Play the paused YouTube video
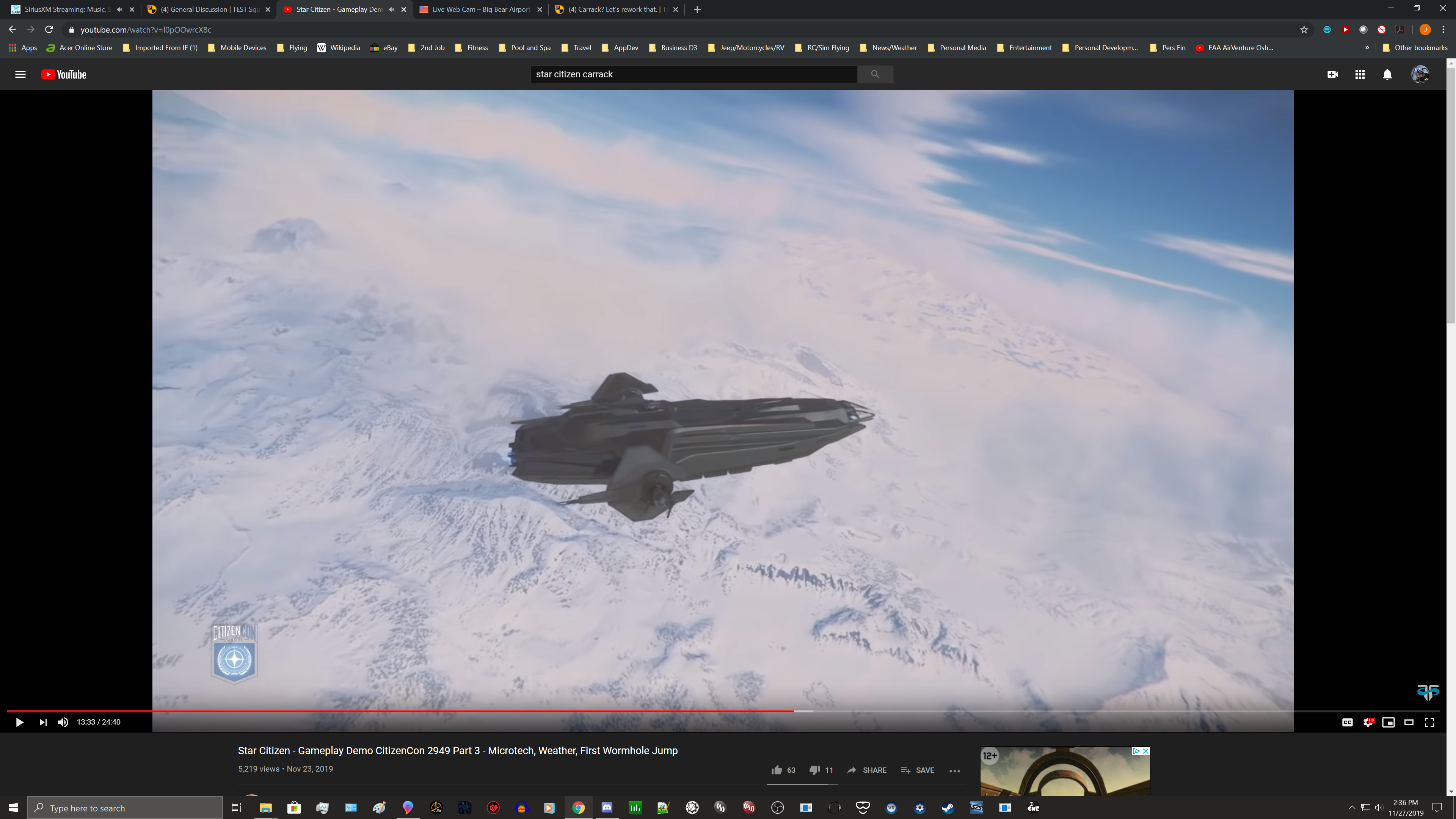The width and height of the screenshot is (1456, 819). point(19,722)
